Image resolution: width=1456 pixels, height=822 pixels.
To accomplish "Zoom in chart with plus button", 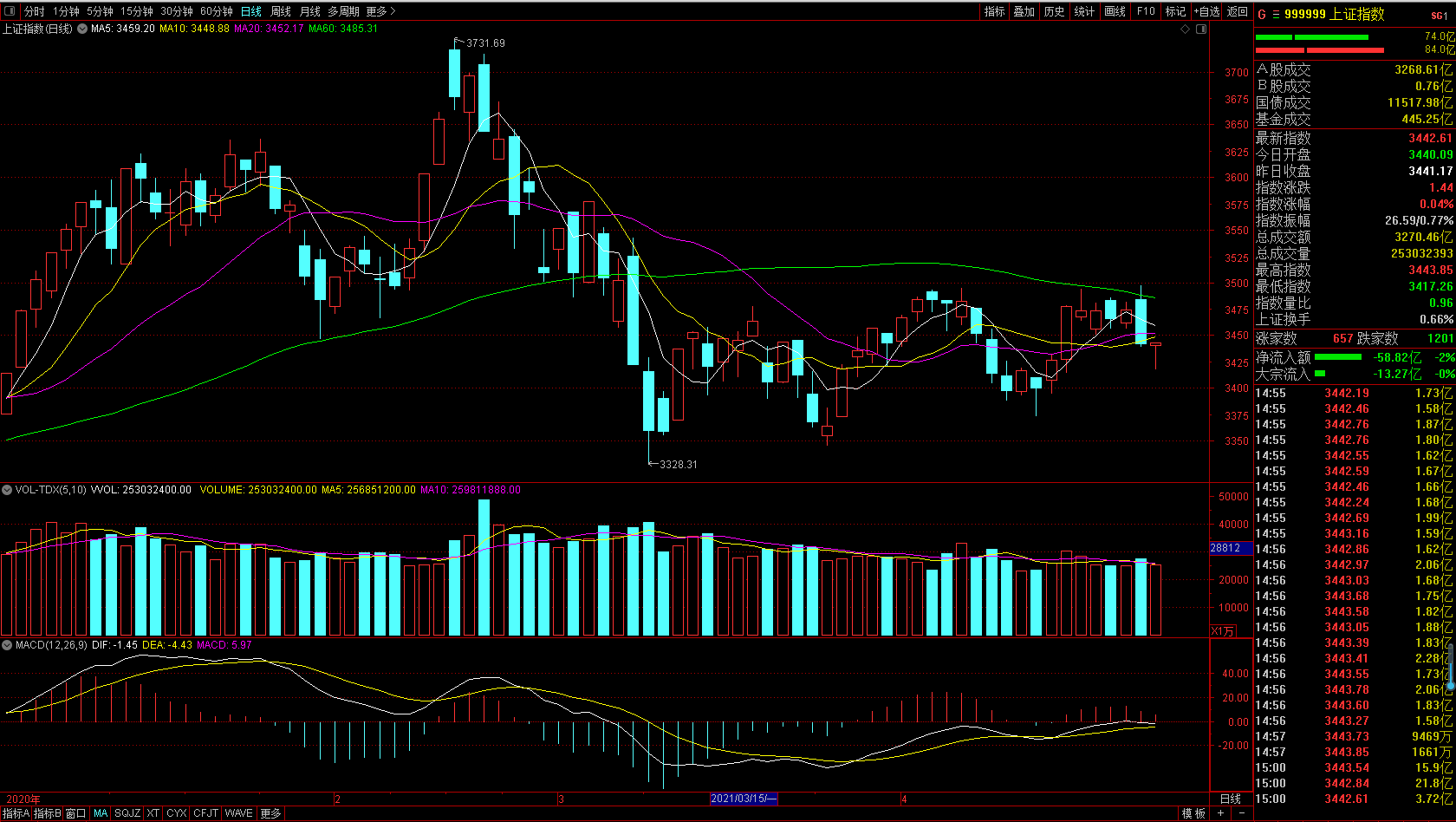I will click(1220, 813).
